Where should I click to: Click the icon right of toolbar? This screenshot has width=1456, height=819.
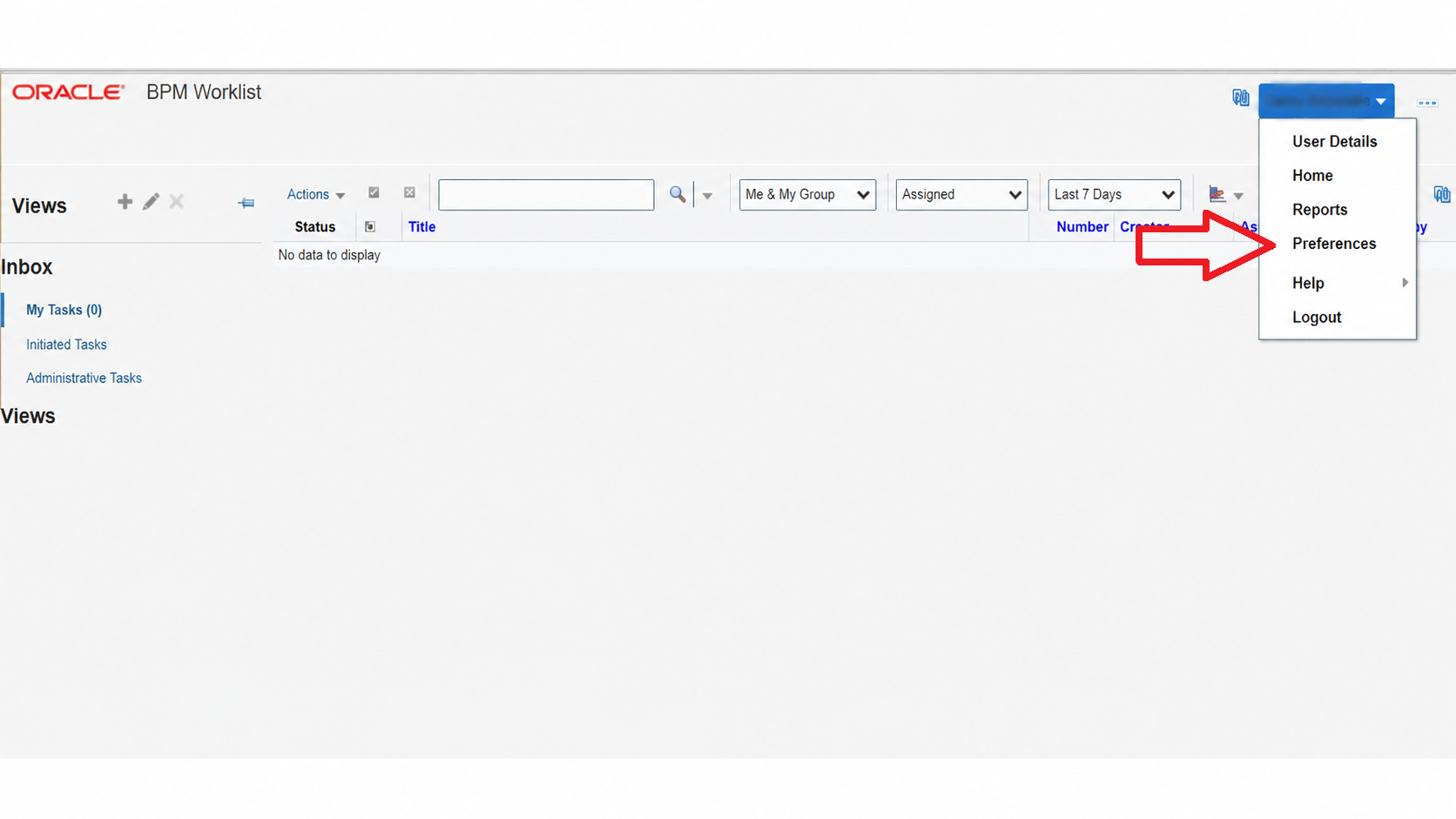[1442, 194]
